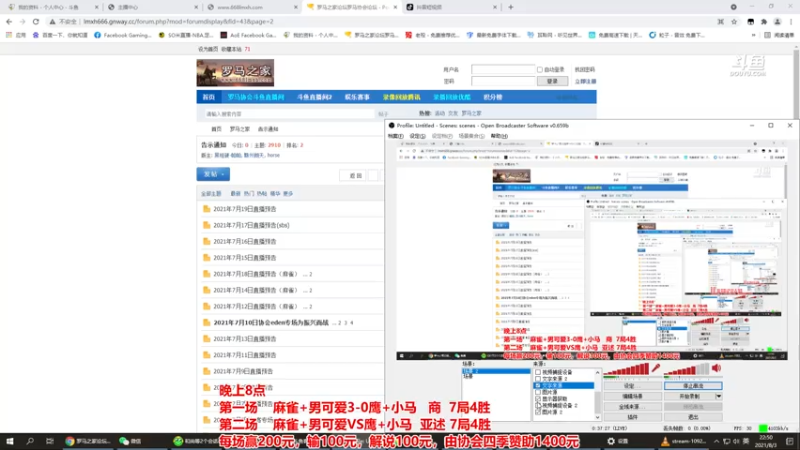Image resolution: width=800 pixels, height=450 pixels.
Task: Adjust the OBS desktop audio volume bars
Action: tap(686, 369)
